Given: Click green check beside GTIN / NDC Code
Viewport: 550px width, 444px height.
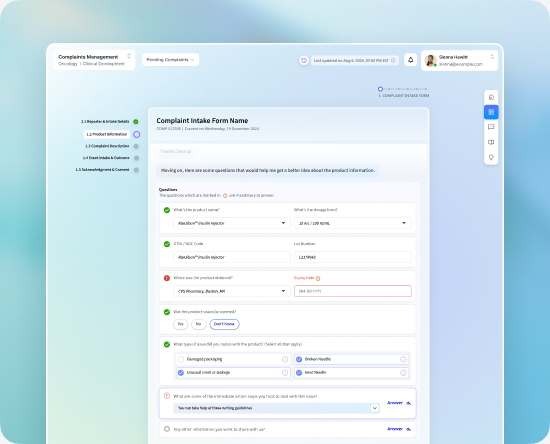Looking at the screenshot, I should click(167, 244).
